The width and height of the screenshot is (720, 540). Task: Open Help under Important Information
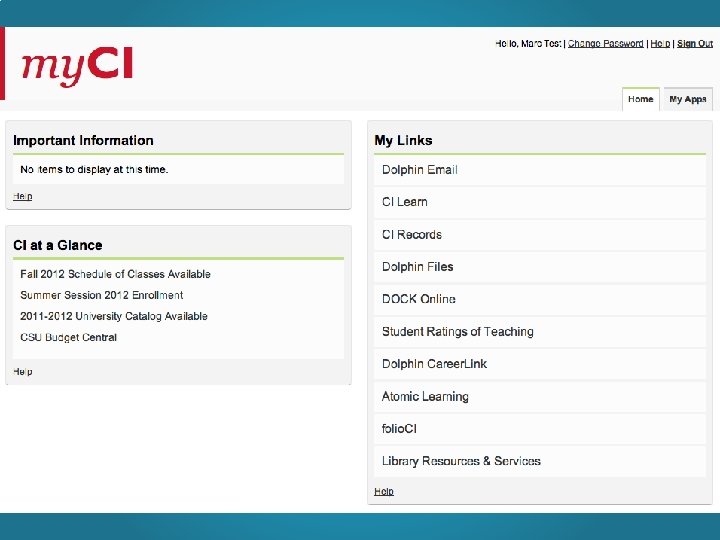tap(22, 196)
